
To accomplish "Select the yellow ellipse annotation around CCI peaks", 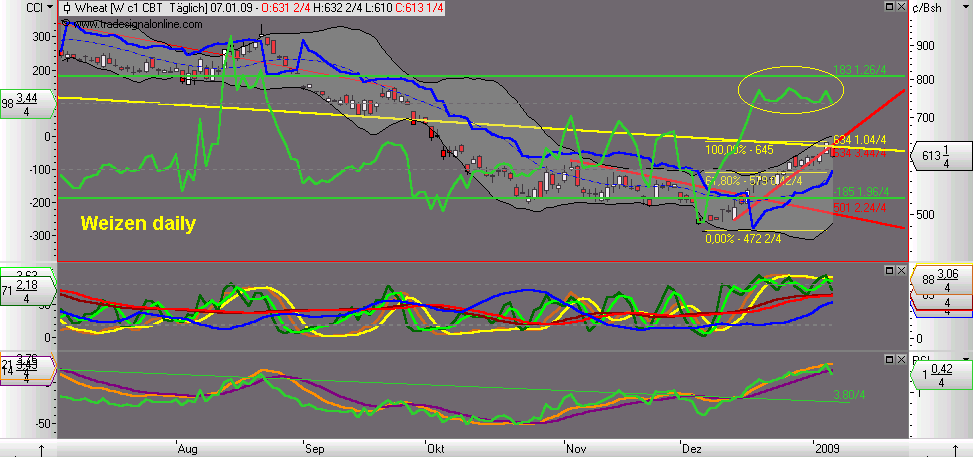I will pyautogui.click(x=791, y=90).
